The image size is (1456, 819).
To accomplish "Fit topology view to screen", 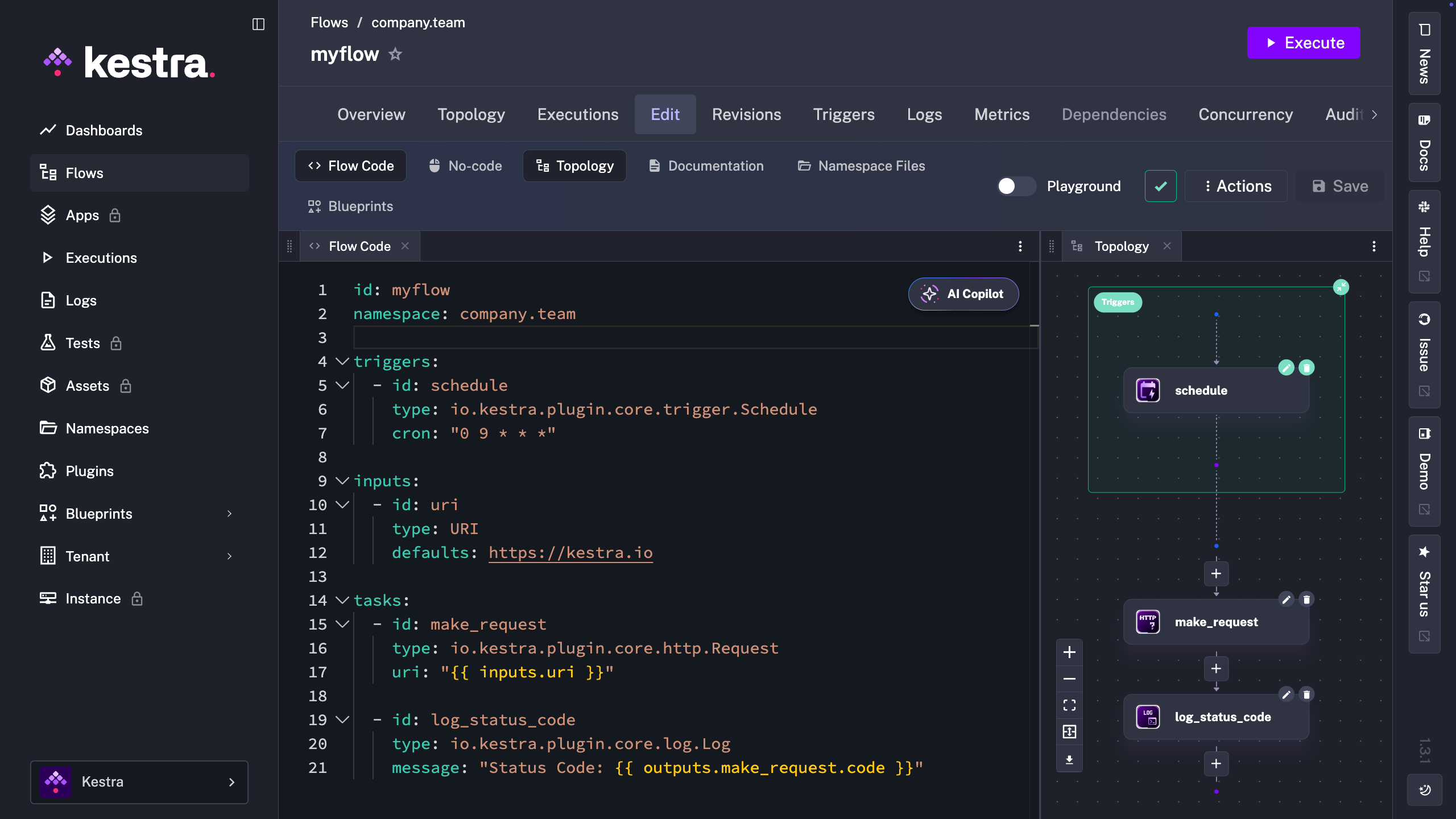I will (x=1069, y=705).
